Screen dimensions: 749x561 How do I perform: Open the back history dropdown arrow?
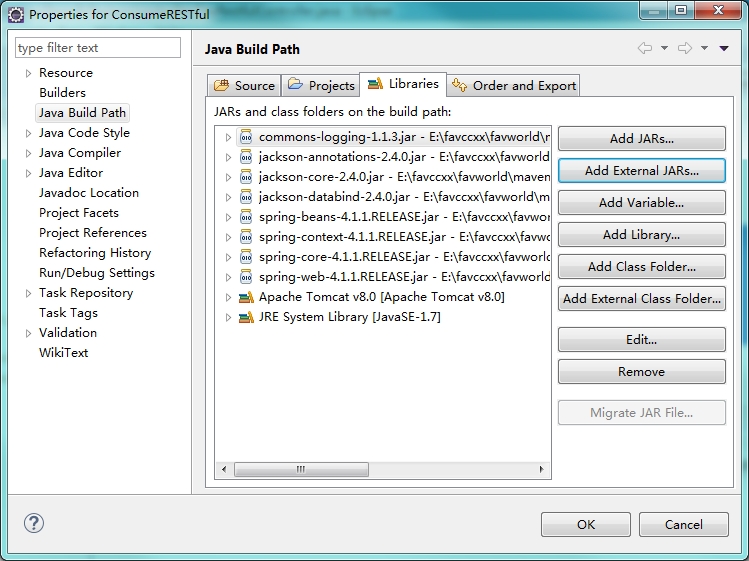[664, 48]
